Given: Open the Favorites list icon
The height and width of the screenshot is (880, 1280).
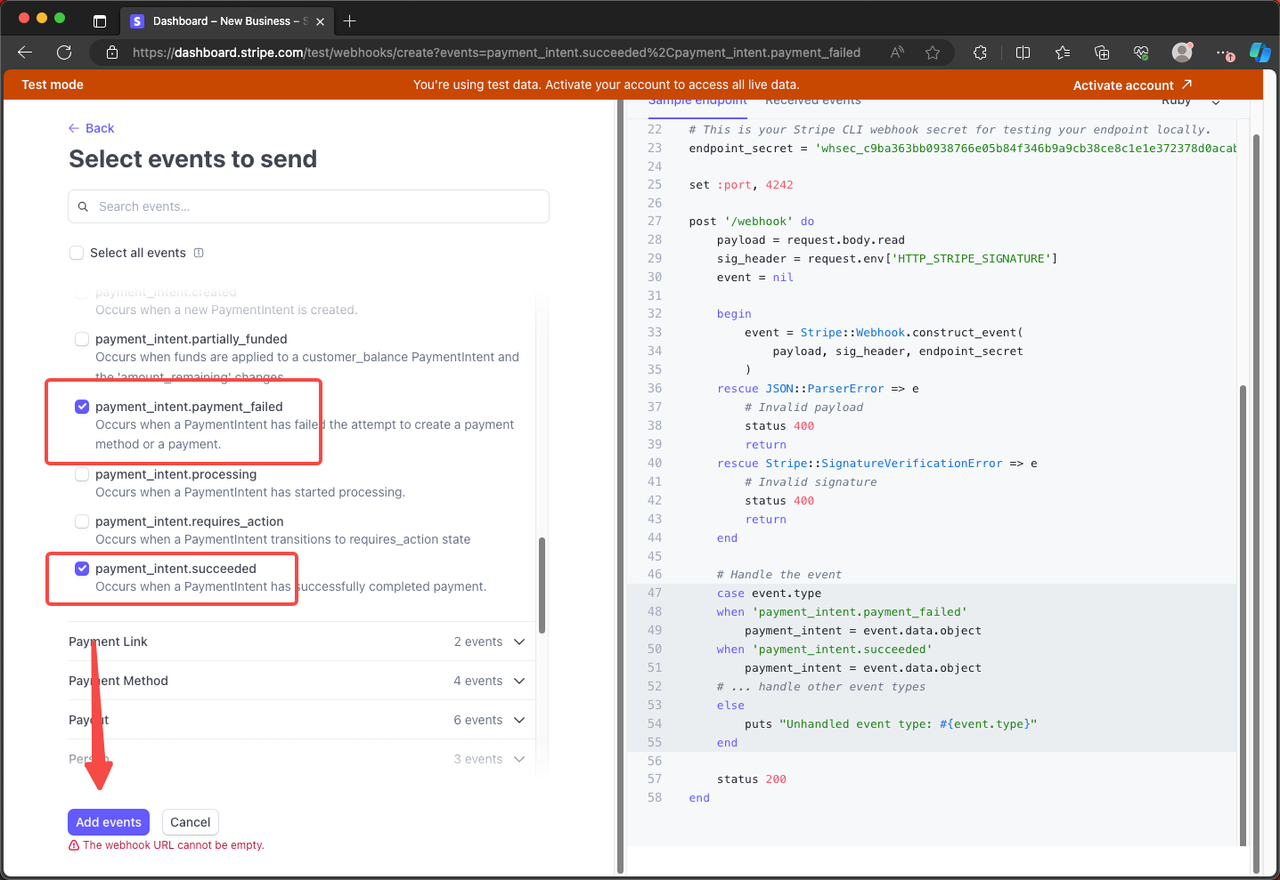Looking at the screenshot, I should (1062, 53).
